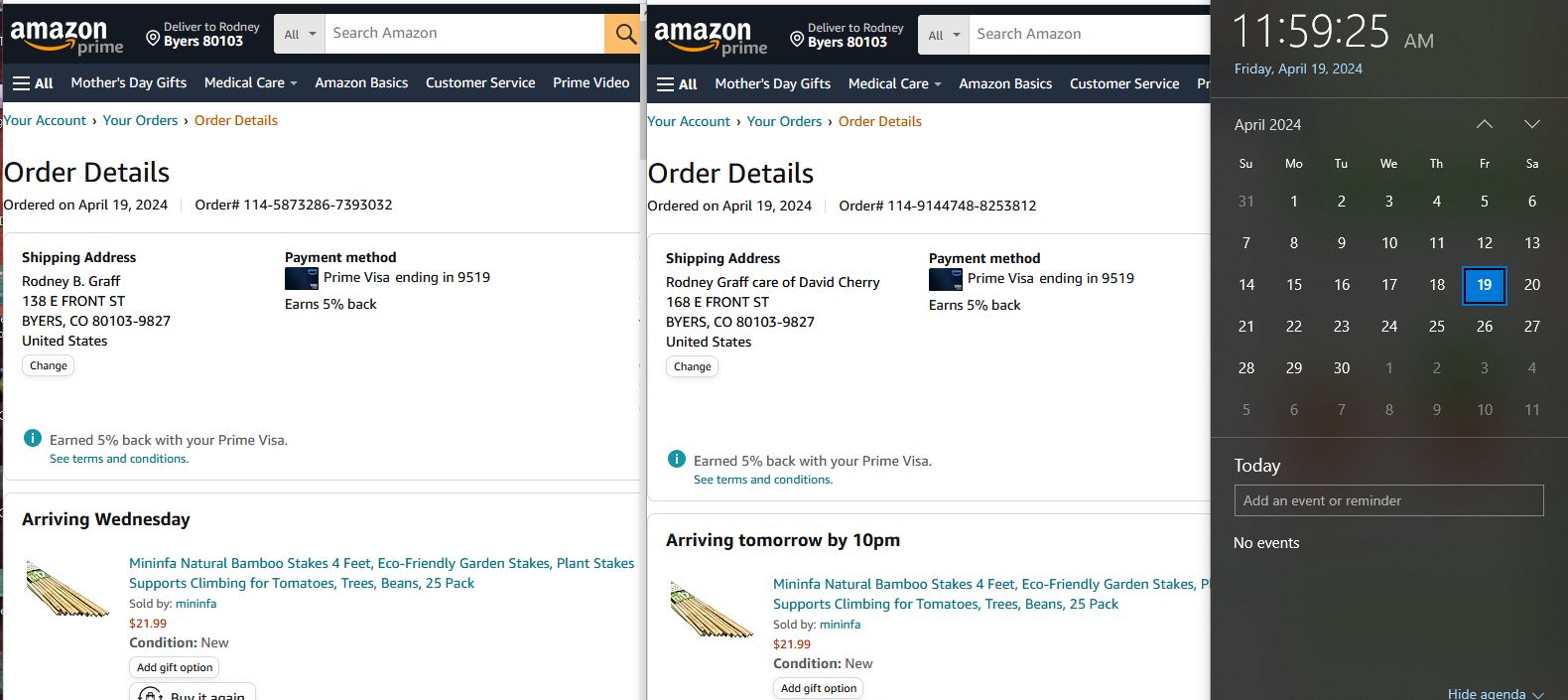
Task: Open Prime Video in left navigation bar
Action: pos(590,83)
